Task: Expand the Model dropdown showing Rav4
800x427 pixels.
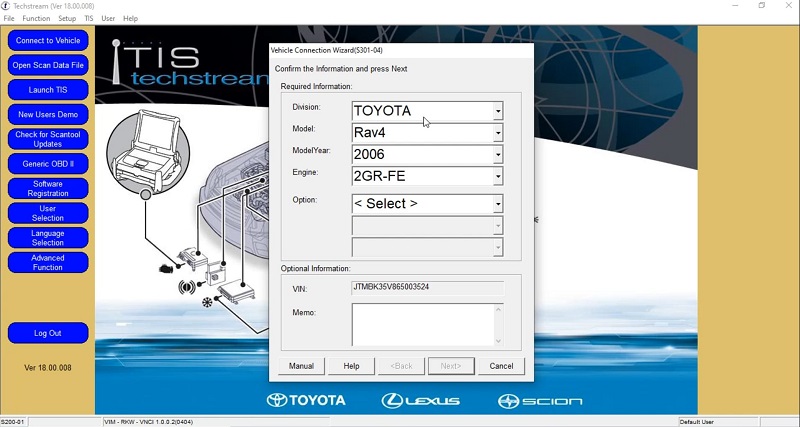Action: (x=497, y=133)
